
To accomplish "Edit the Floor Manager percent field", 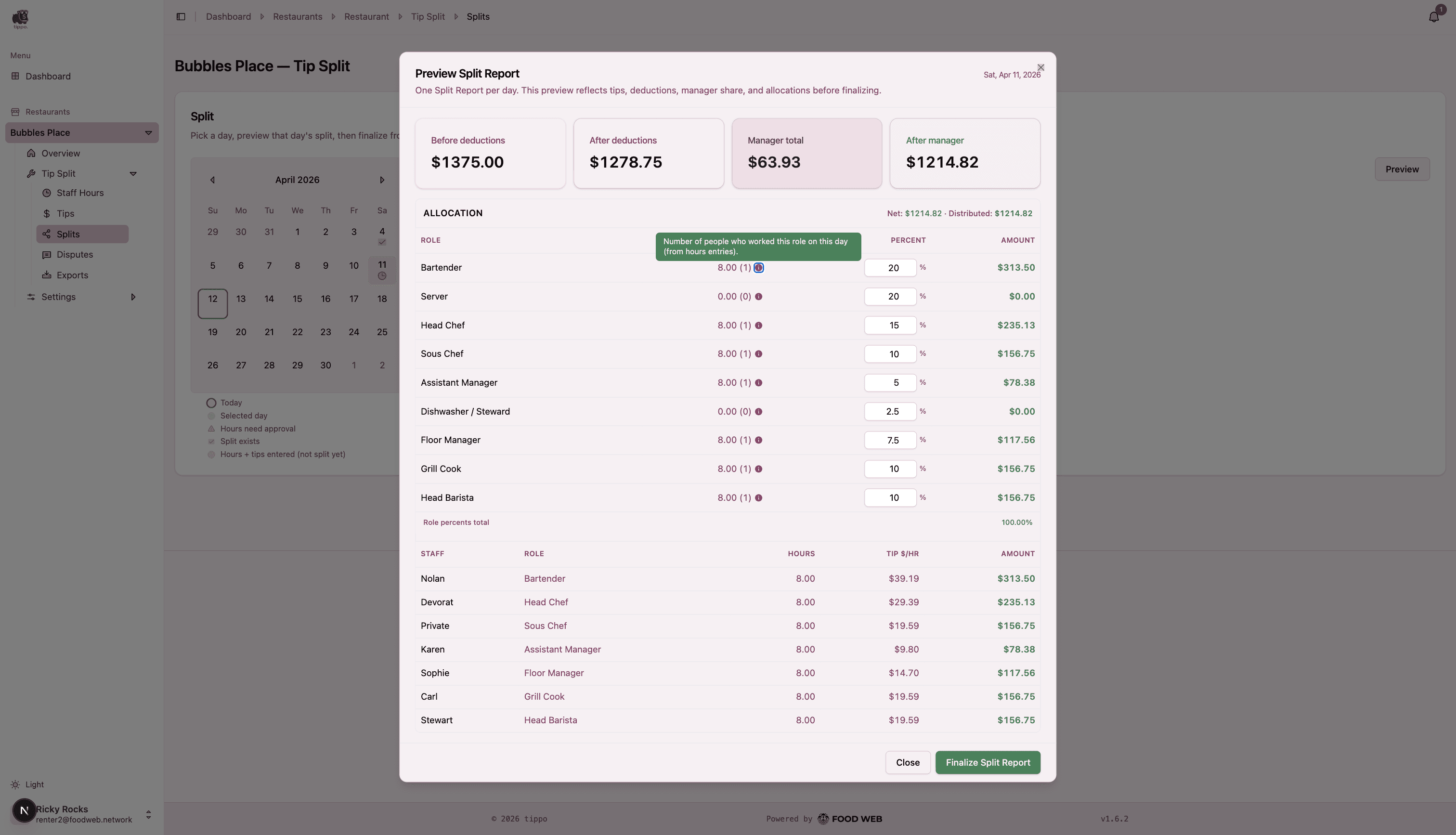I will (x=890, y=440).
